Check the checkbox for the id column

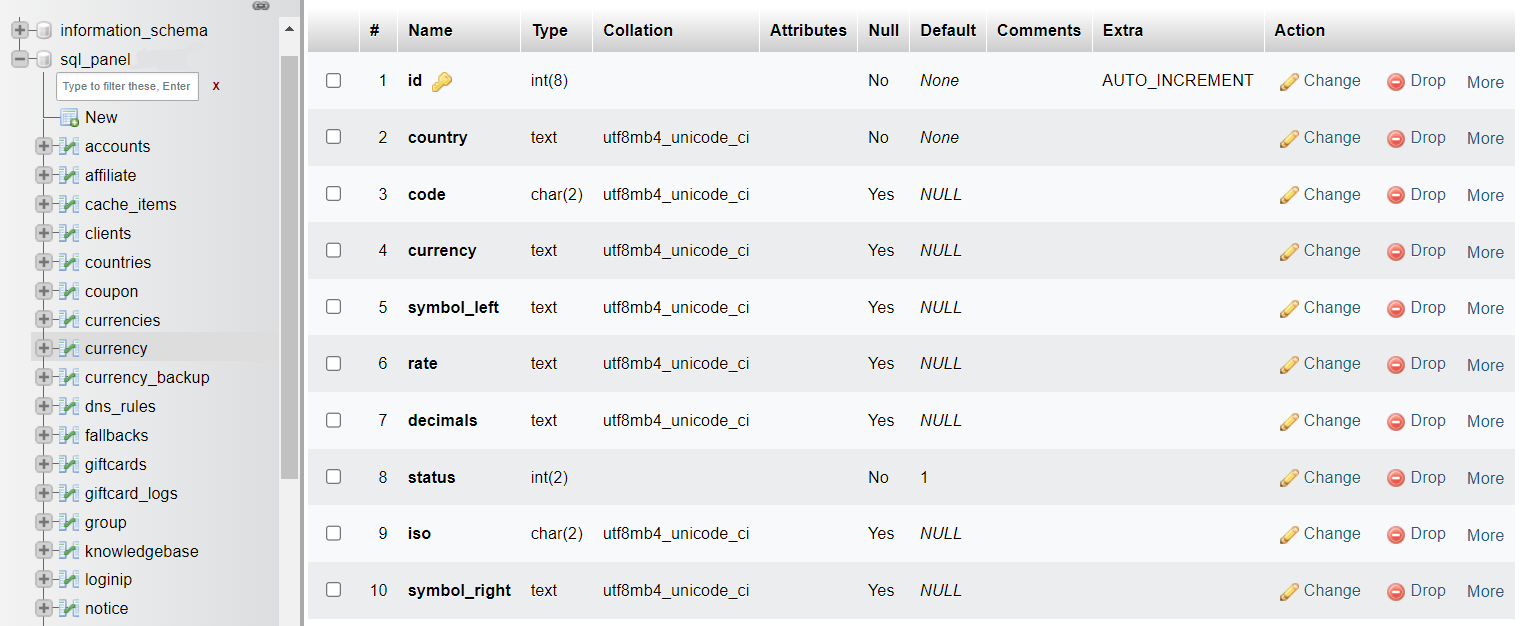333,80
